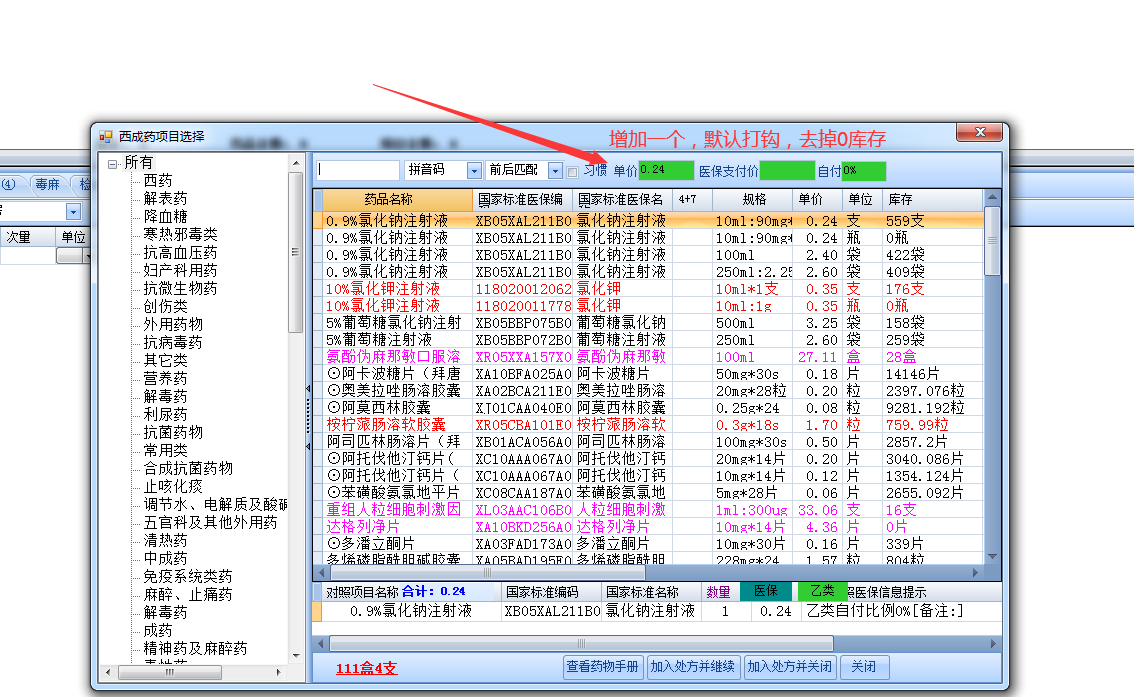Click the drug list horizontal scrollbar right arrow
Image resolution: width=1134 pixels, height=697 pixels.
[976, 572]
